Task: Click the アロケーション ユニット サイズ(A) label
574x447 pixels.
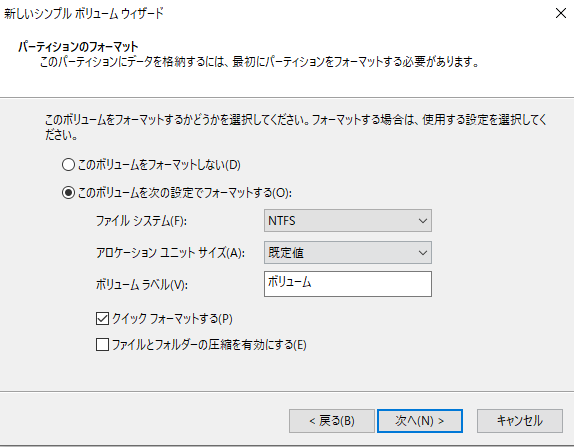Action: (x=170, y=253)
